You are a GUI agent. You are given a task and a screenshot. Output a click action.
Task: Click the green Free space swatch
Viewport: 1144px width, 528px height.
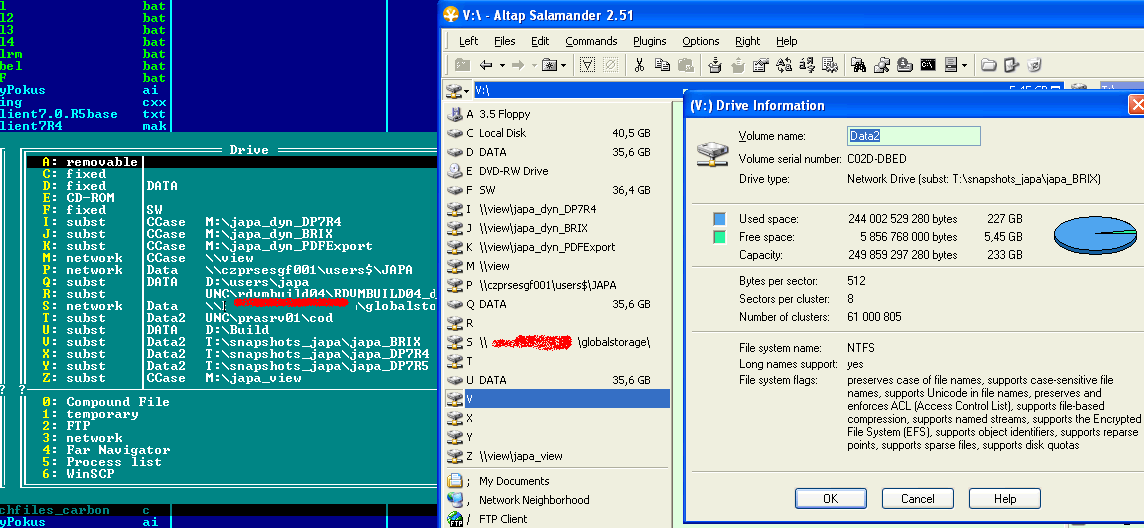point(720,237)
